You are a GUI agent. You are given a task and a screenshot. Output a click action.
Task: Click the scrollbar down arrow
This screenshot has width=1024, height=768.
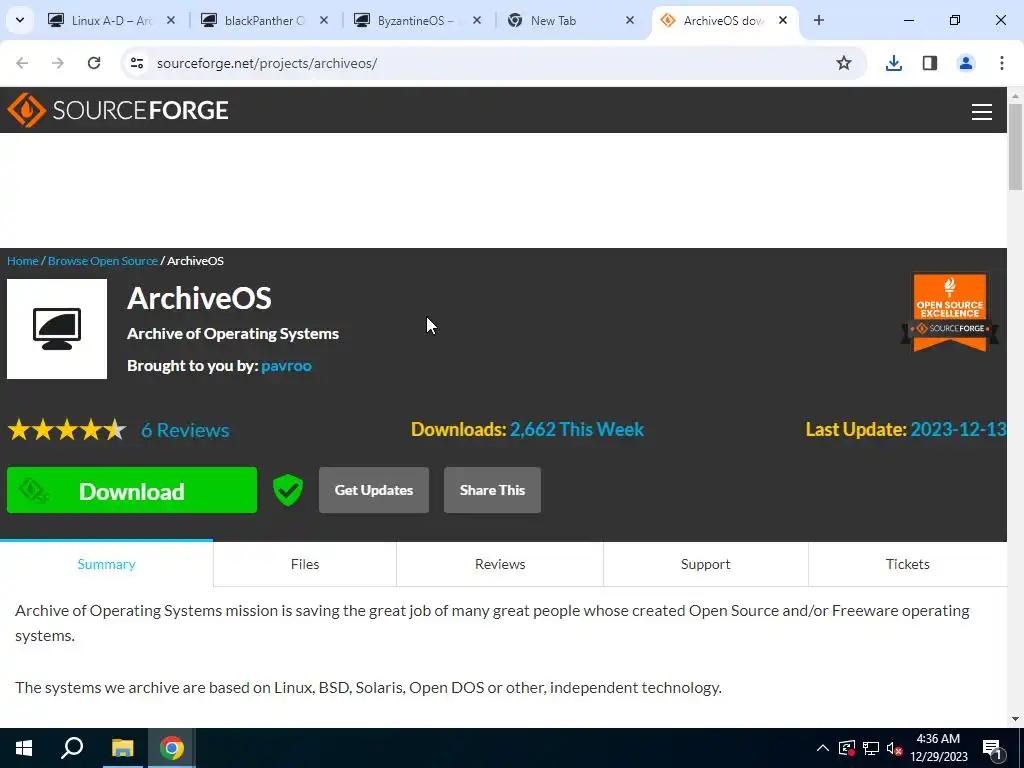pos(1015,719)
